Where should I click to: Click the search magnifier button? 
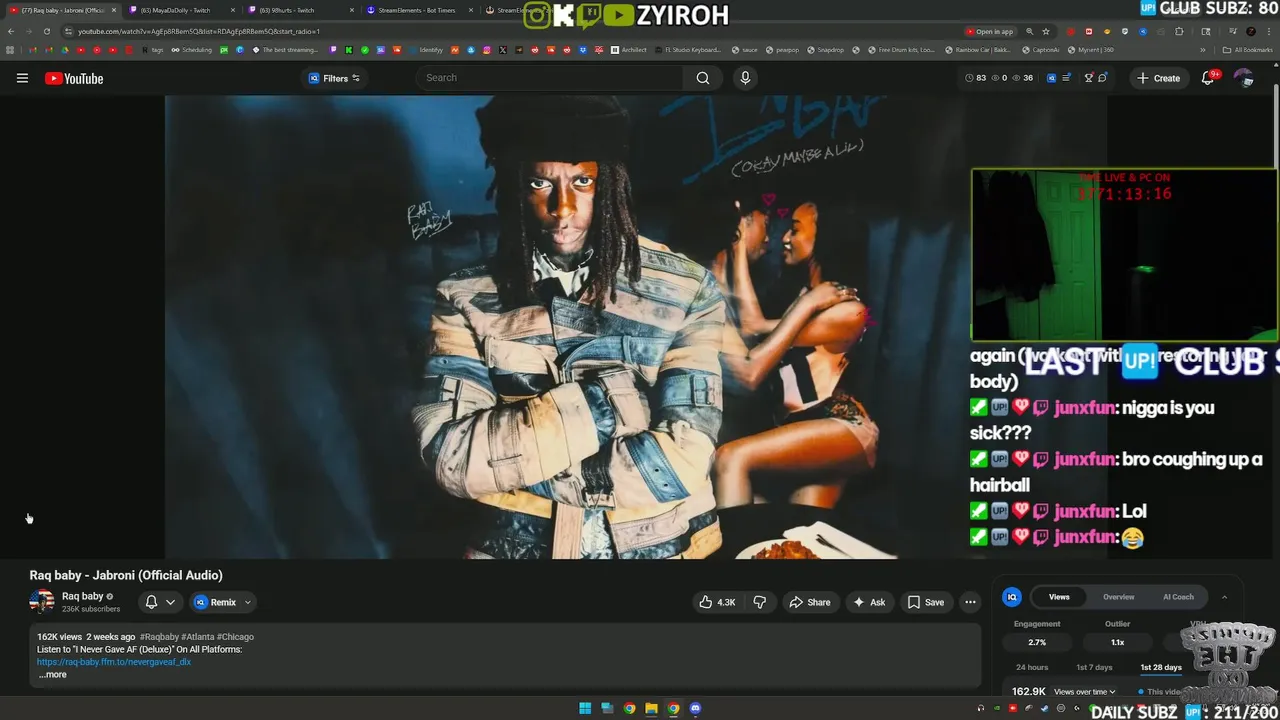pos(703,78)
